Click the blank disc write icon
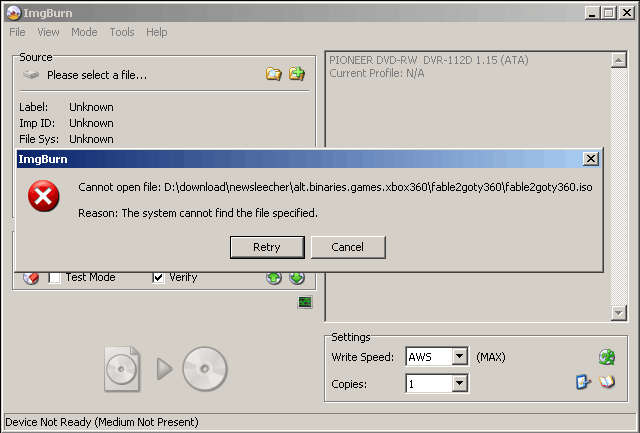The width and height of the screenshot is (640, 433). (x=205, y=369)
